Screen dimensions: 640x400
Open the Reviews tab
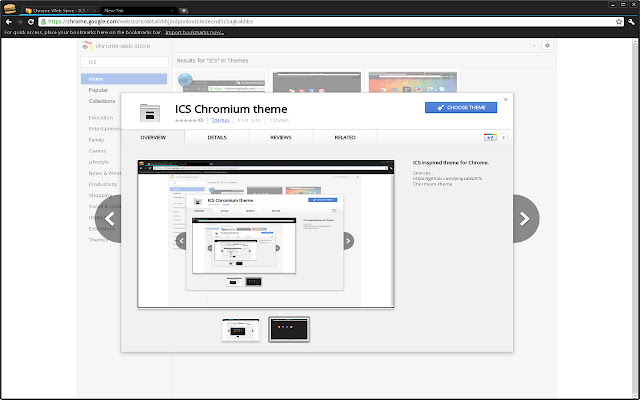pyautogui.click(x=281, y=138)
